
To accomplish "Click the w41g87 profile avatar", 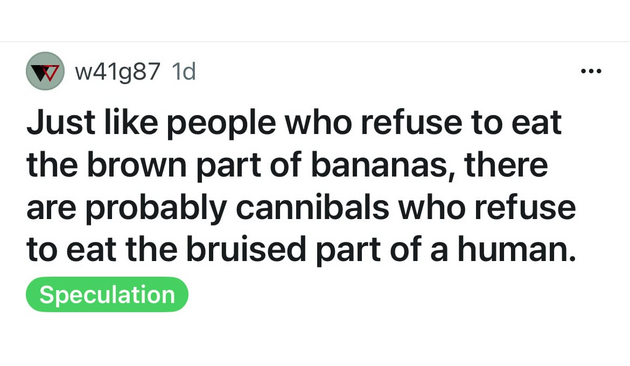I will point(45,71).
